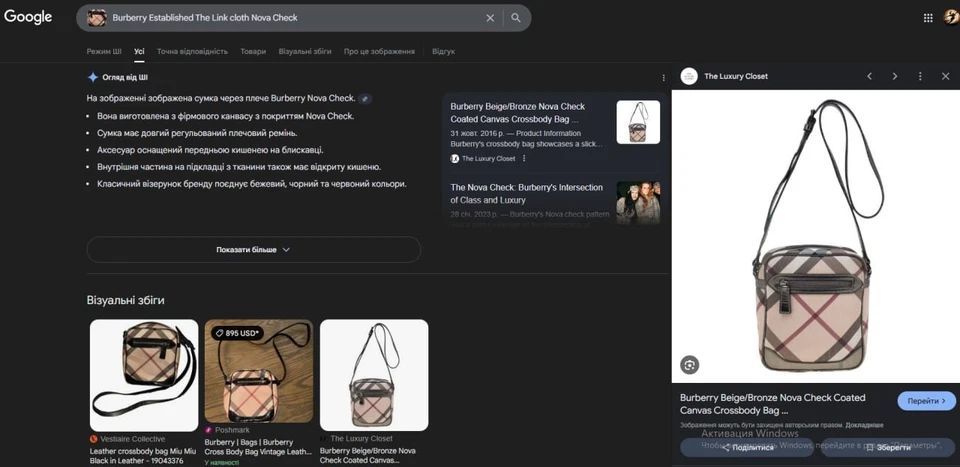Run search with the magnifier icon
Screen dimensions: 960x467
pyautogui.click(x=516, y=18)
